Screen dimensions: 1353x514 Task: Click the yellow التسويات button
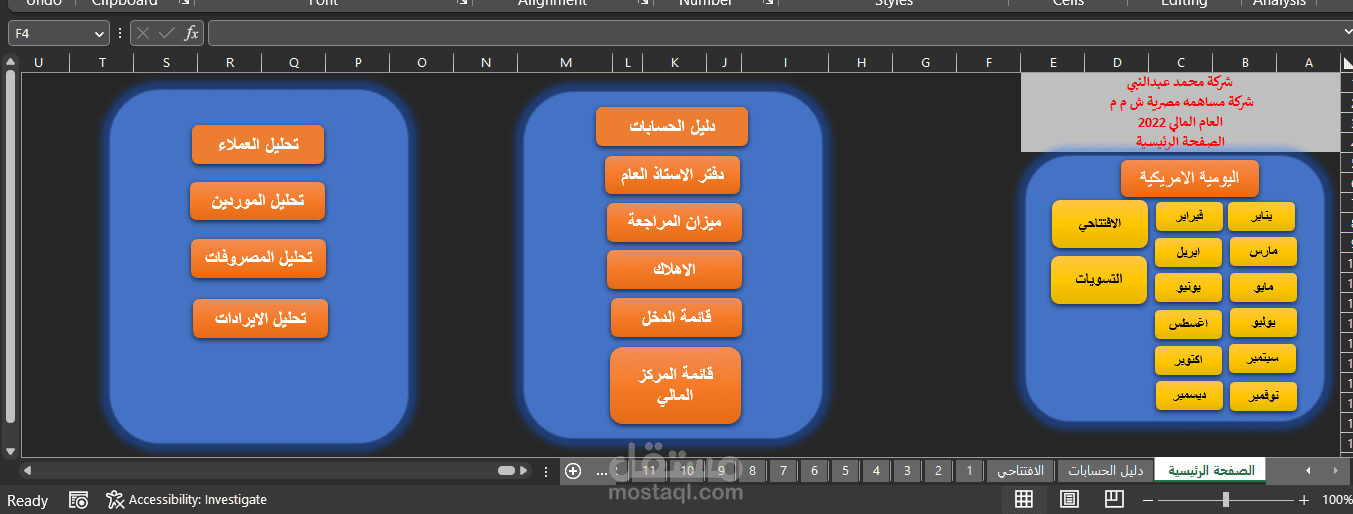tap(1098, 280)
